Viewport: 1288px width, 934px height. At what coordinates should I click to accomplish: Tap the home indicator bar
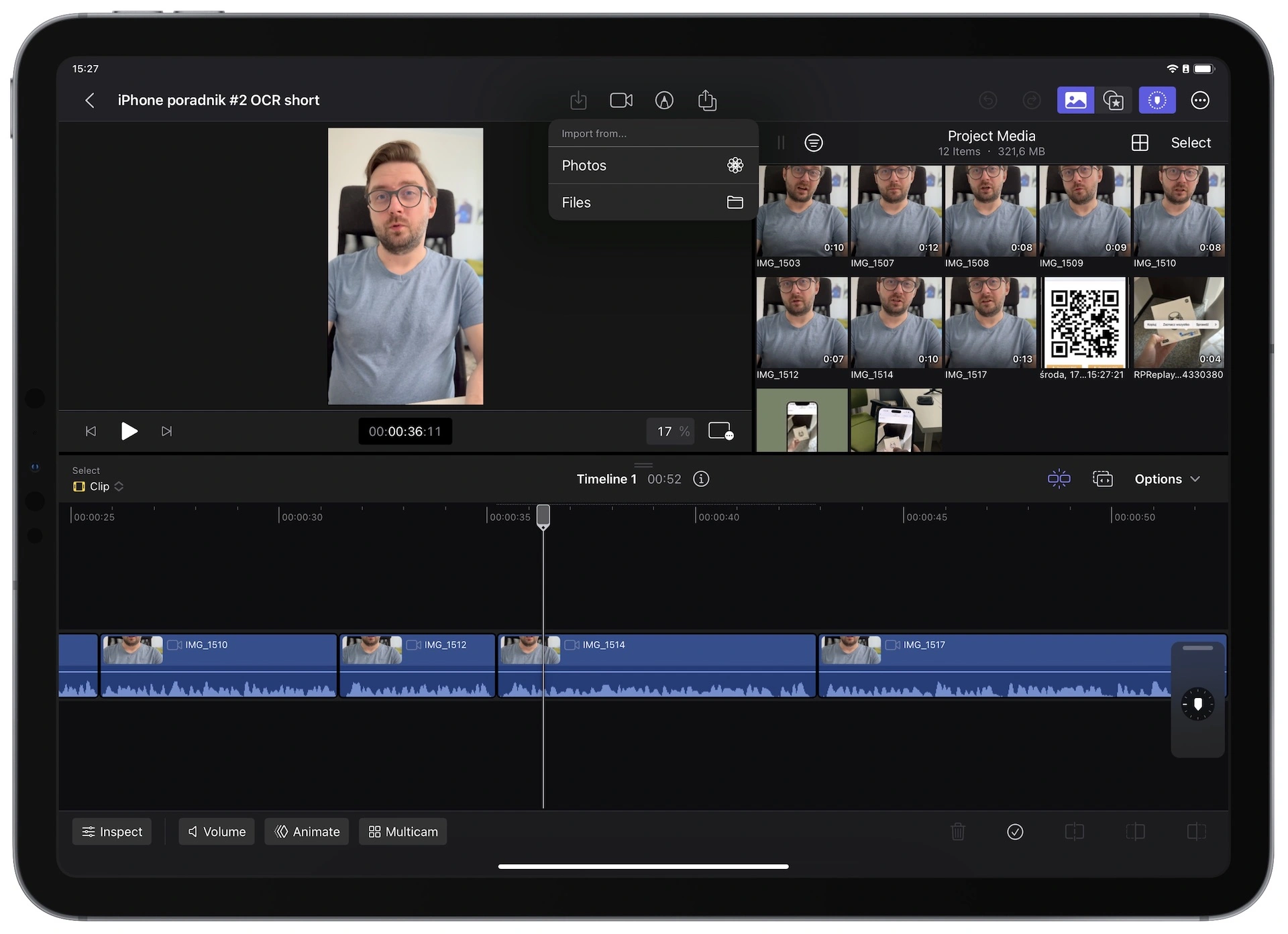643,866
